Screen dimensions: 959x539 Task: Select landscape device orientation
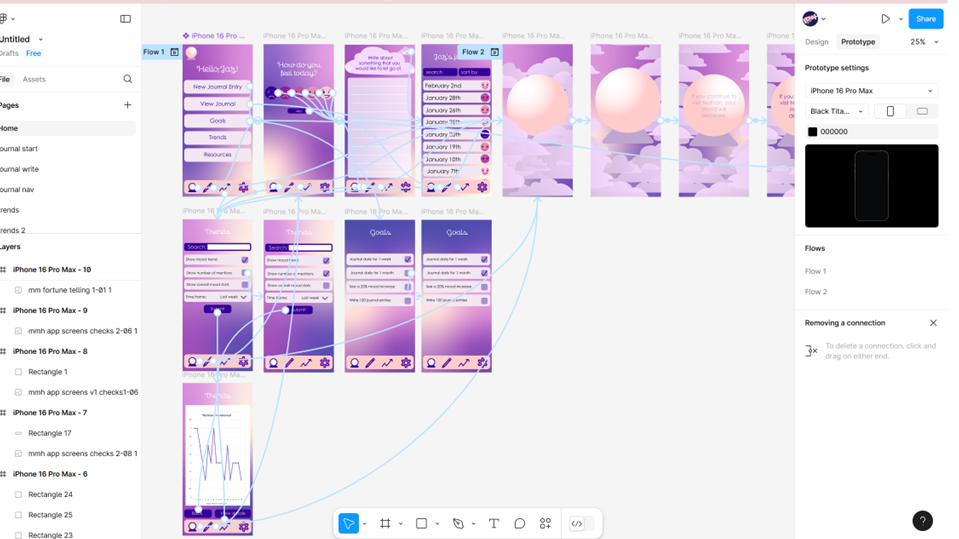[922, 111]
